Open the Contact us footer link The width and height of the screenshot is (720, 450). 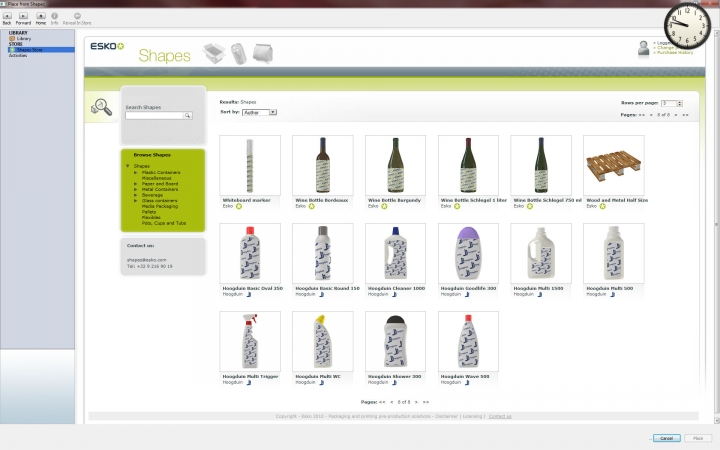point(500,416)
